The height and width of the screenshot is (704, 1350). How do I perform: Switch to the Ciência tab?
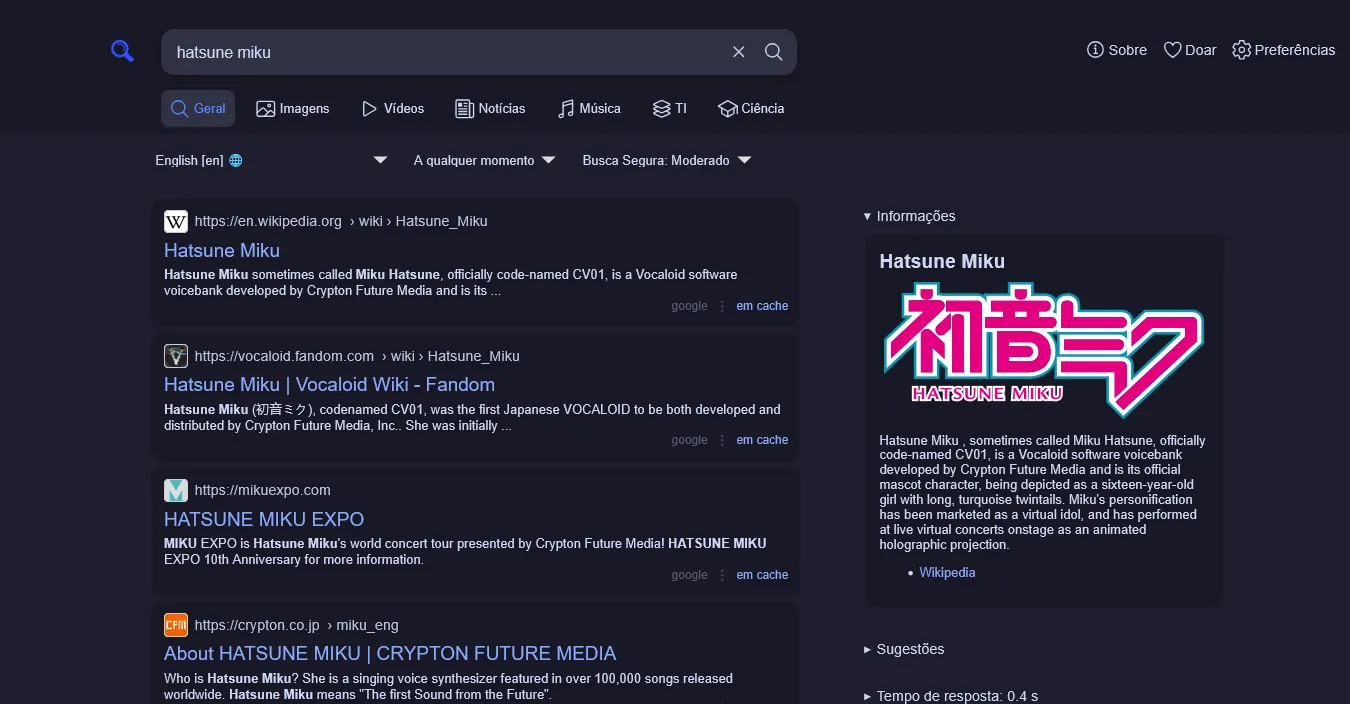751,108
